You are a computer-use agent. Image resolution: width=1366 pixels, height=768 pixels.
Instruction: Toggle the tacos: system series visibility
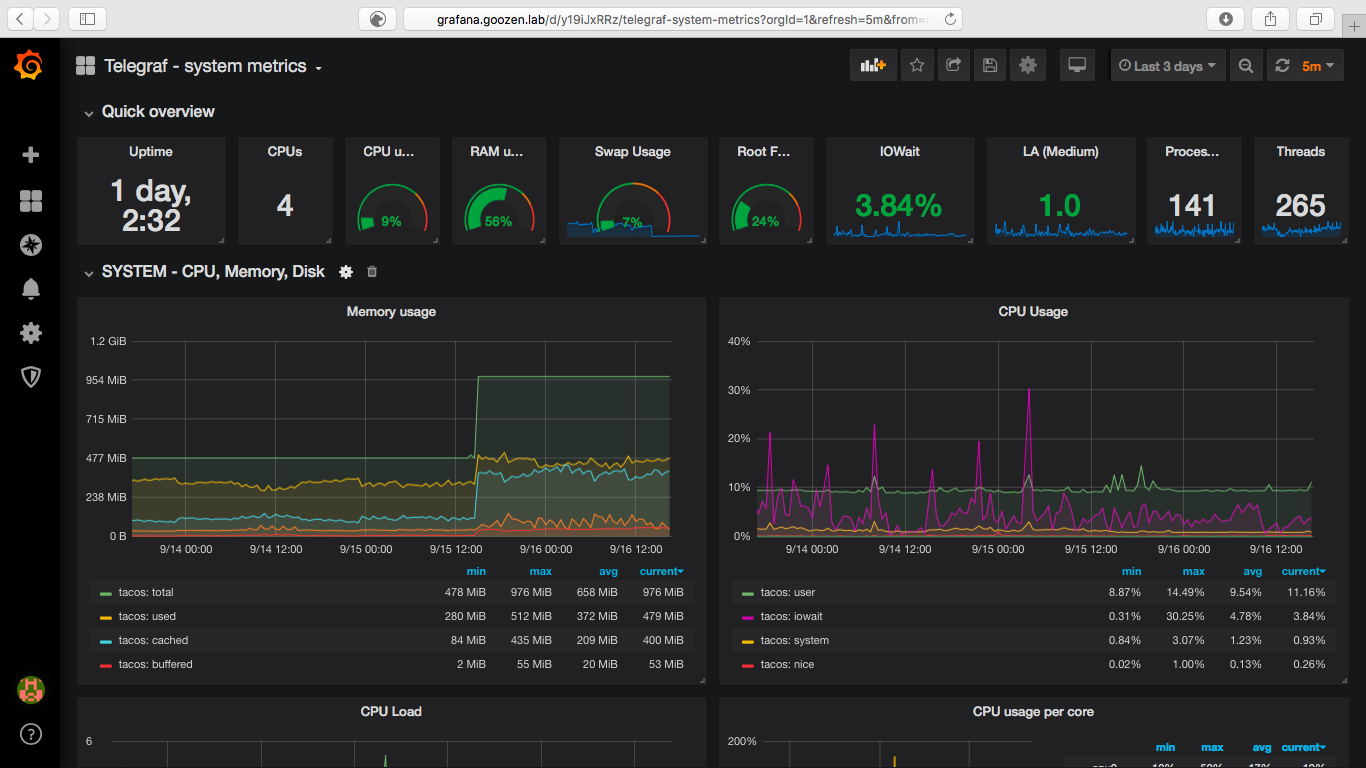click(794, 640)
